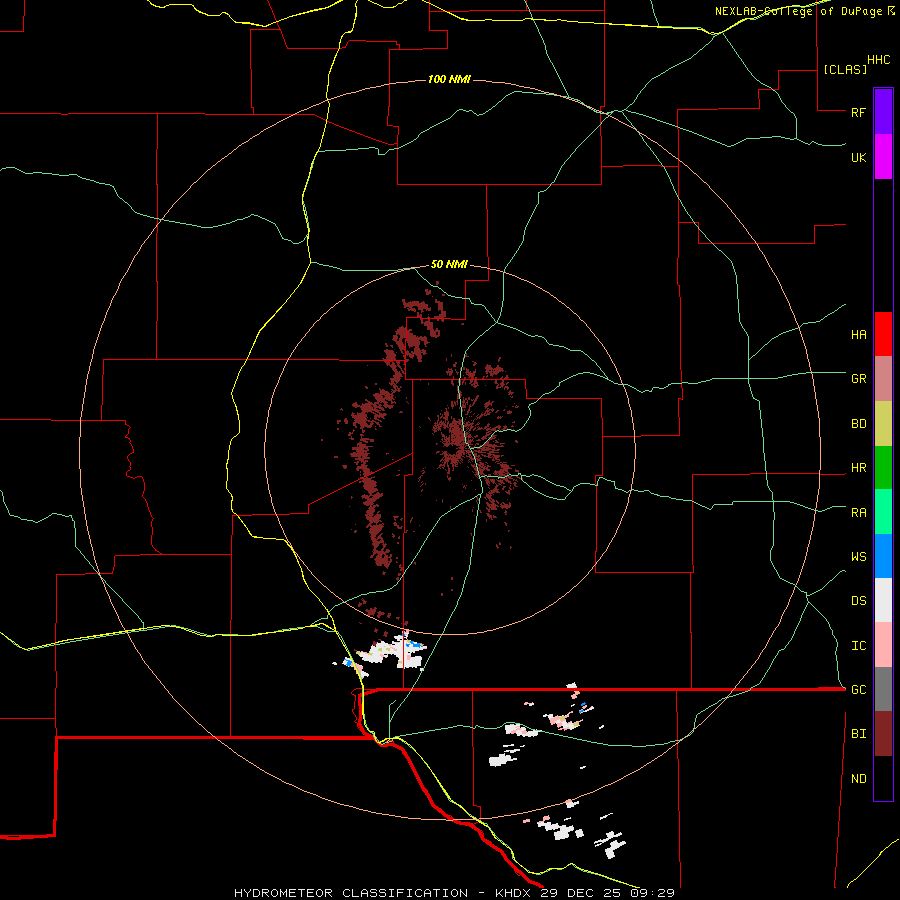
Task: Click the [CLAS] units label
Action: 845,70
